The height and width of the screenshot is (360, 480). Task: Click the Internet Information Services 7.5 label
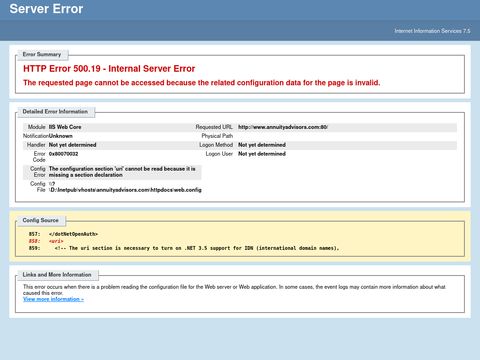[x=432, y=31]
